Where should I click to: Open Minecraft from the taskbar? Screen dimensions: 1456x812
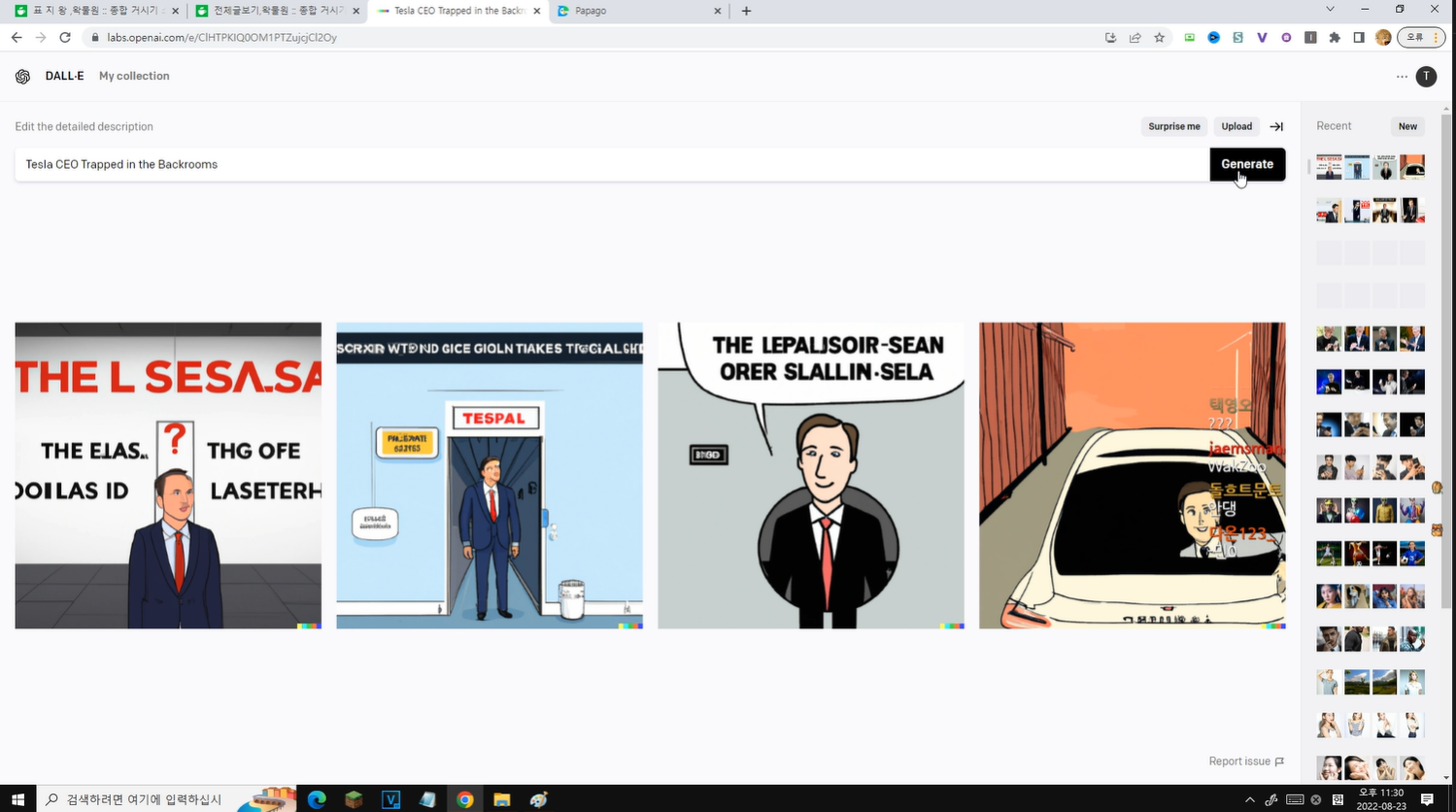click(354, 799)
